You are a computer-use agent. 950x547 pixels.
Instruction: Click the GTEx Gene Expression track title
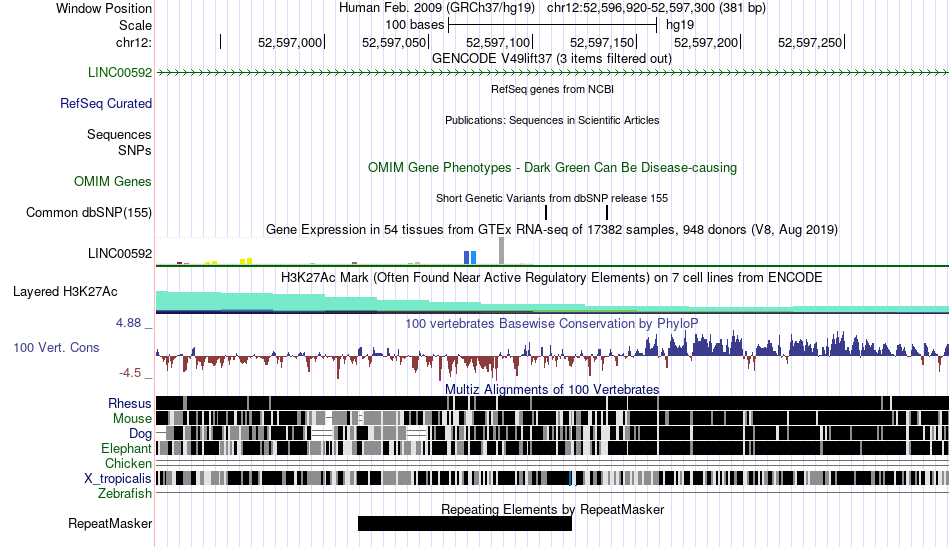pyautogui.click(x=552, y=230)
